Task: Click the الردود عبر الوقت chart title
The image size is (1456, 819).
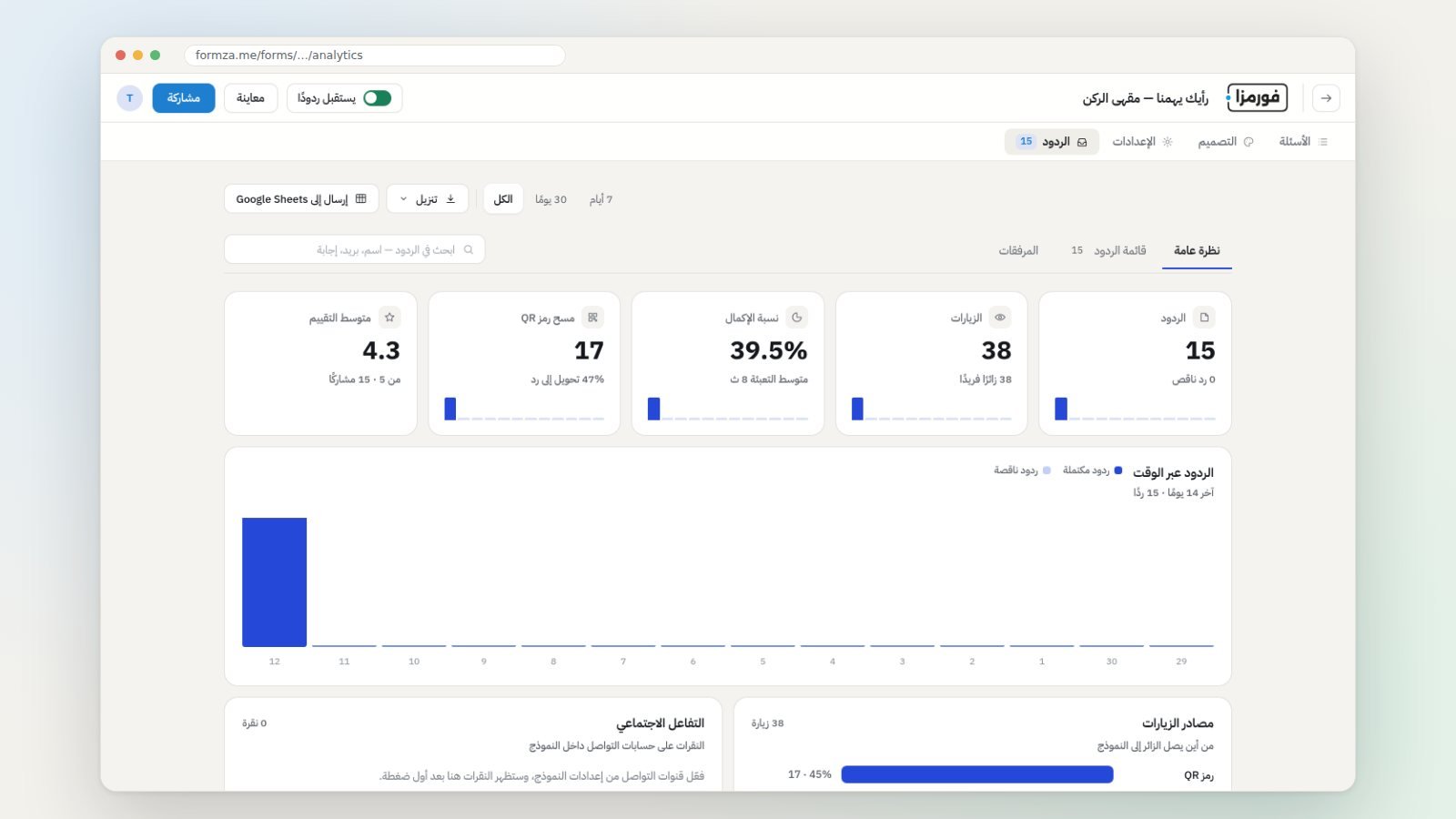Action: [1173, 473]
